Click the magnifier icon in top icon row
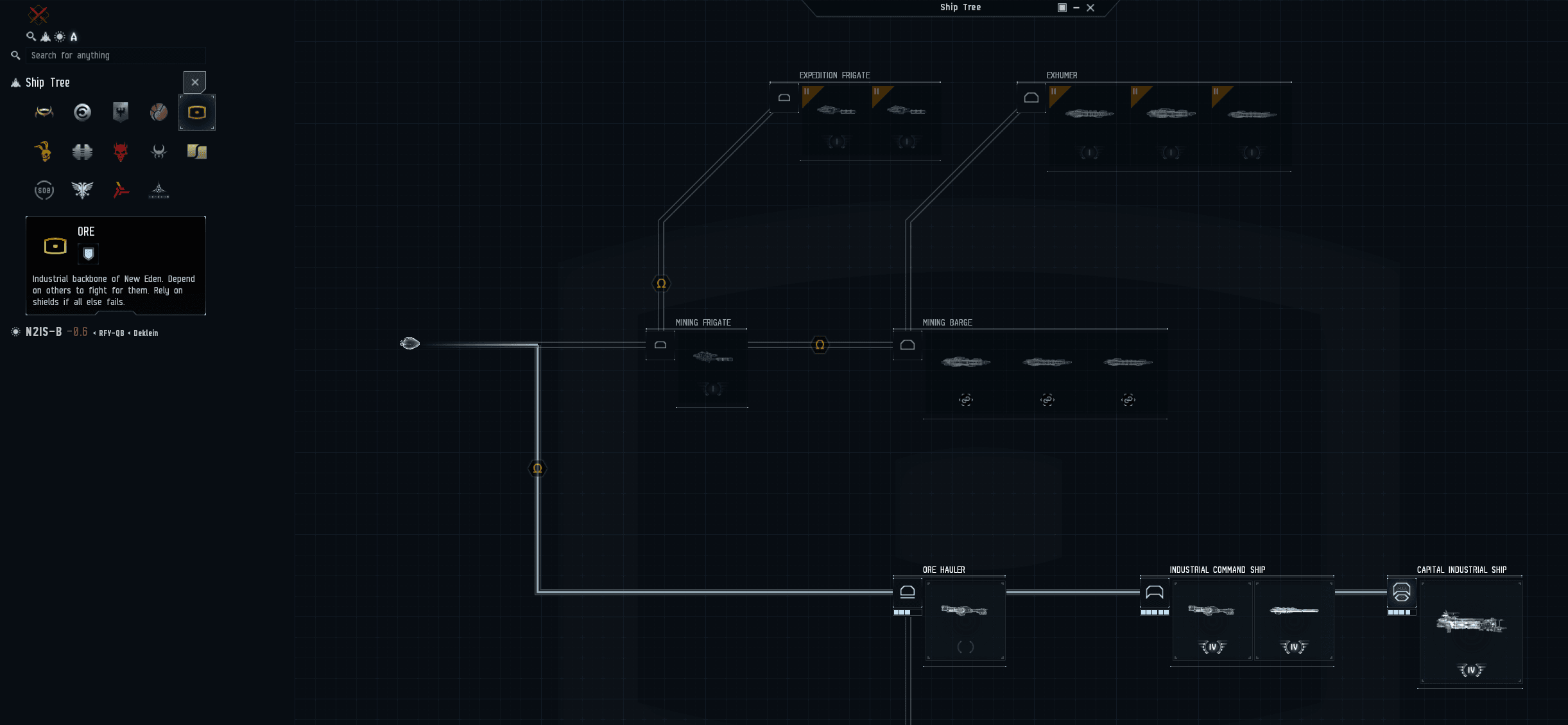 (x=31, y=37)
